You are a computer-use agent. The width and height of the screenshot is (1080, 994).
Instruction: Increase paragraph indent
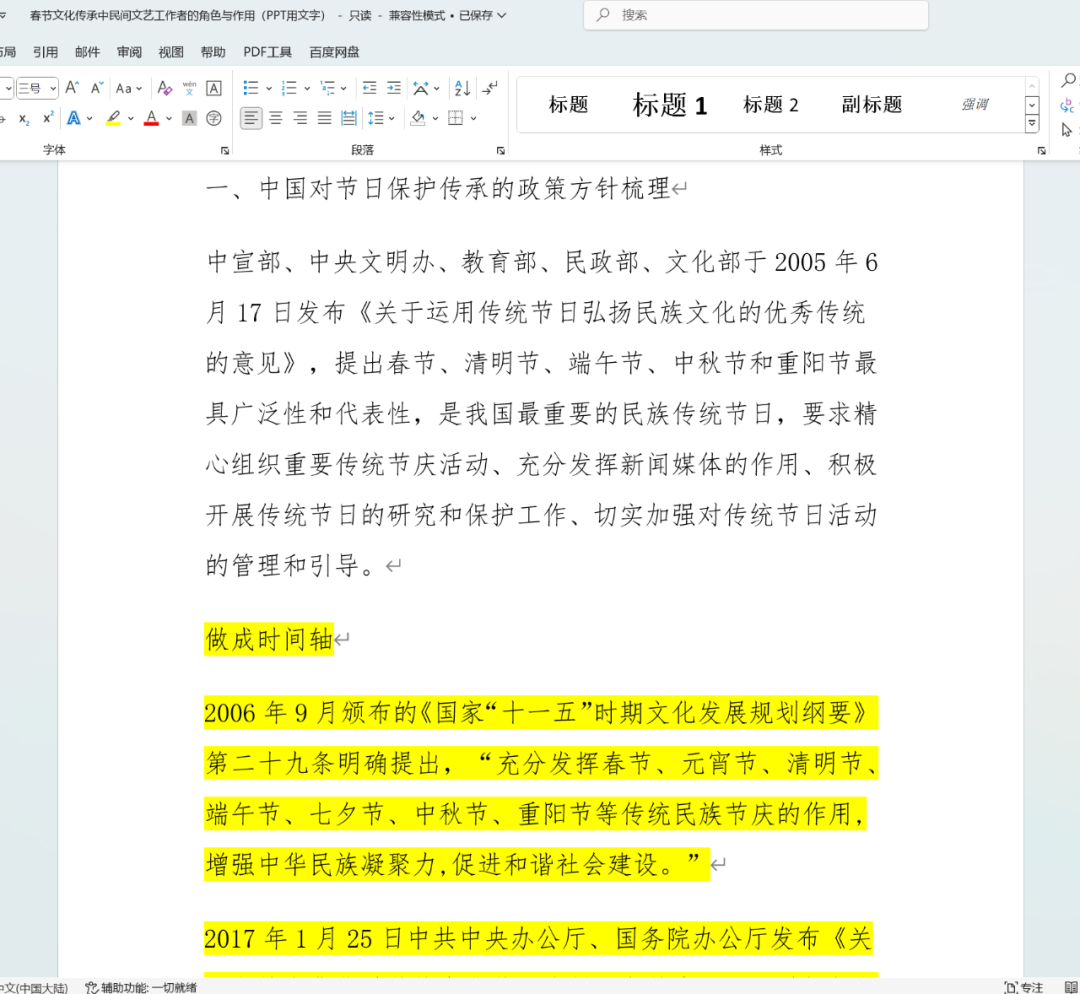pyautogui.click(x=394, y=88)
